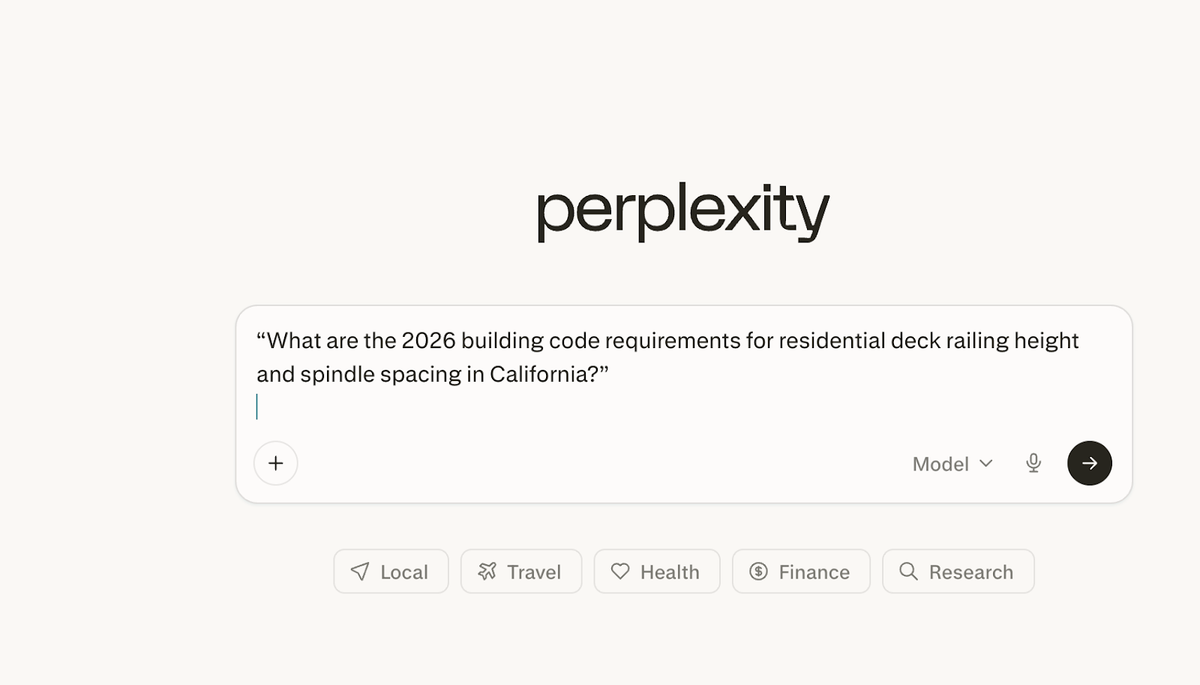Click the word "2026" in the query
Viewport: 1200px width, 685px height.
(x=428, y=341)
